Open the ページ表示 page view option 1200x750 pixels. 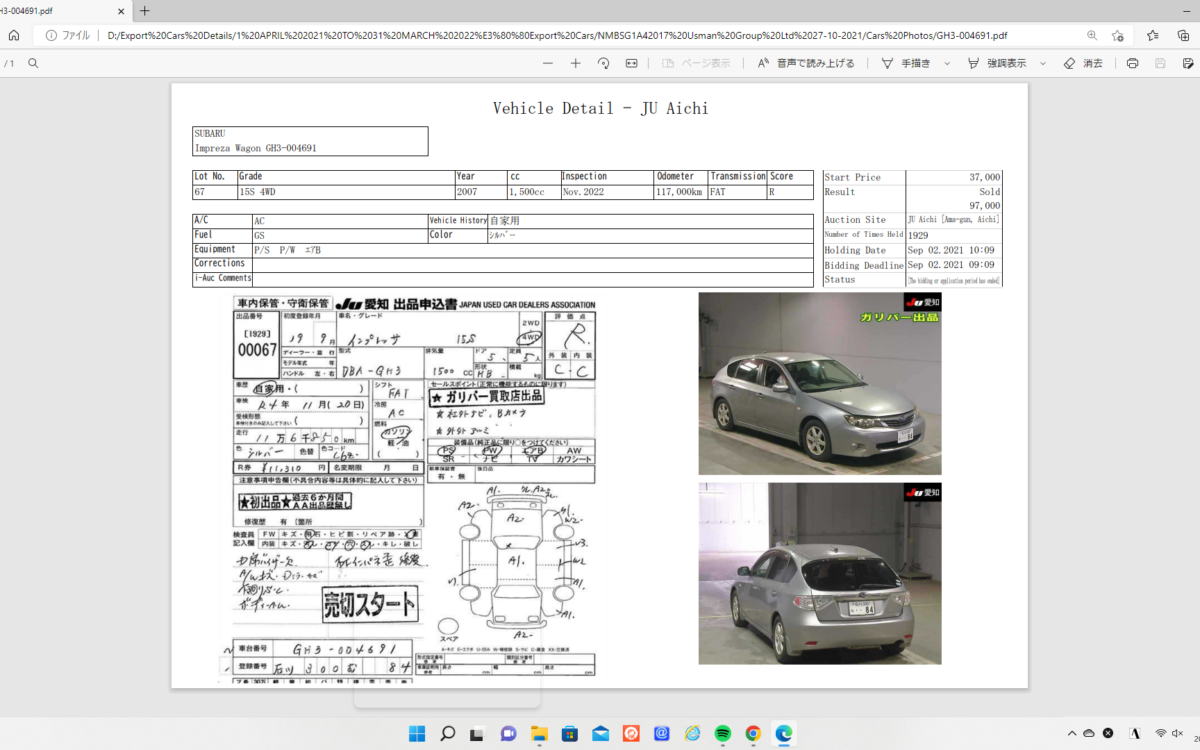coord(696,63)
